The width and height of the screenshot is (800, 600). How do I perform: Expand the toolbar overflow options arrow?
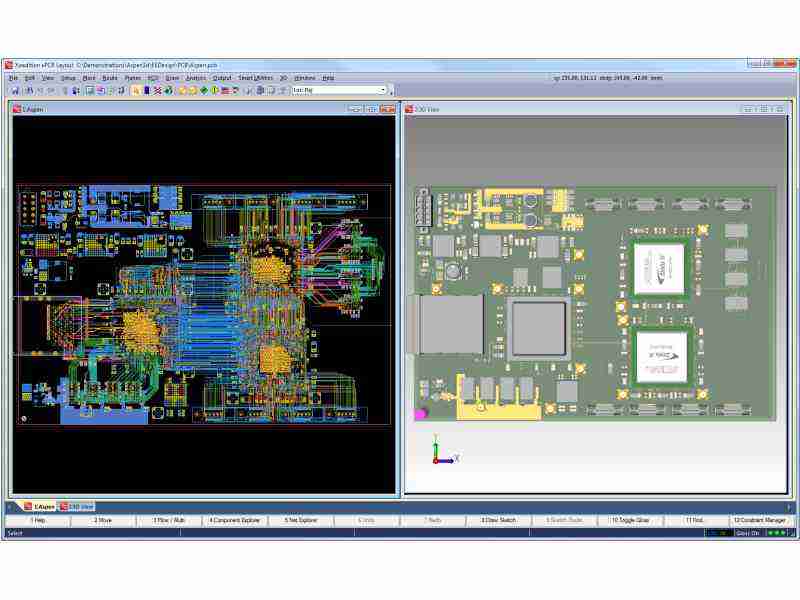click(392, 91)
